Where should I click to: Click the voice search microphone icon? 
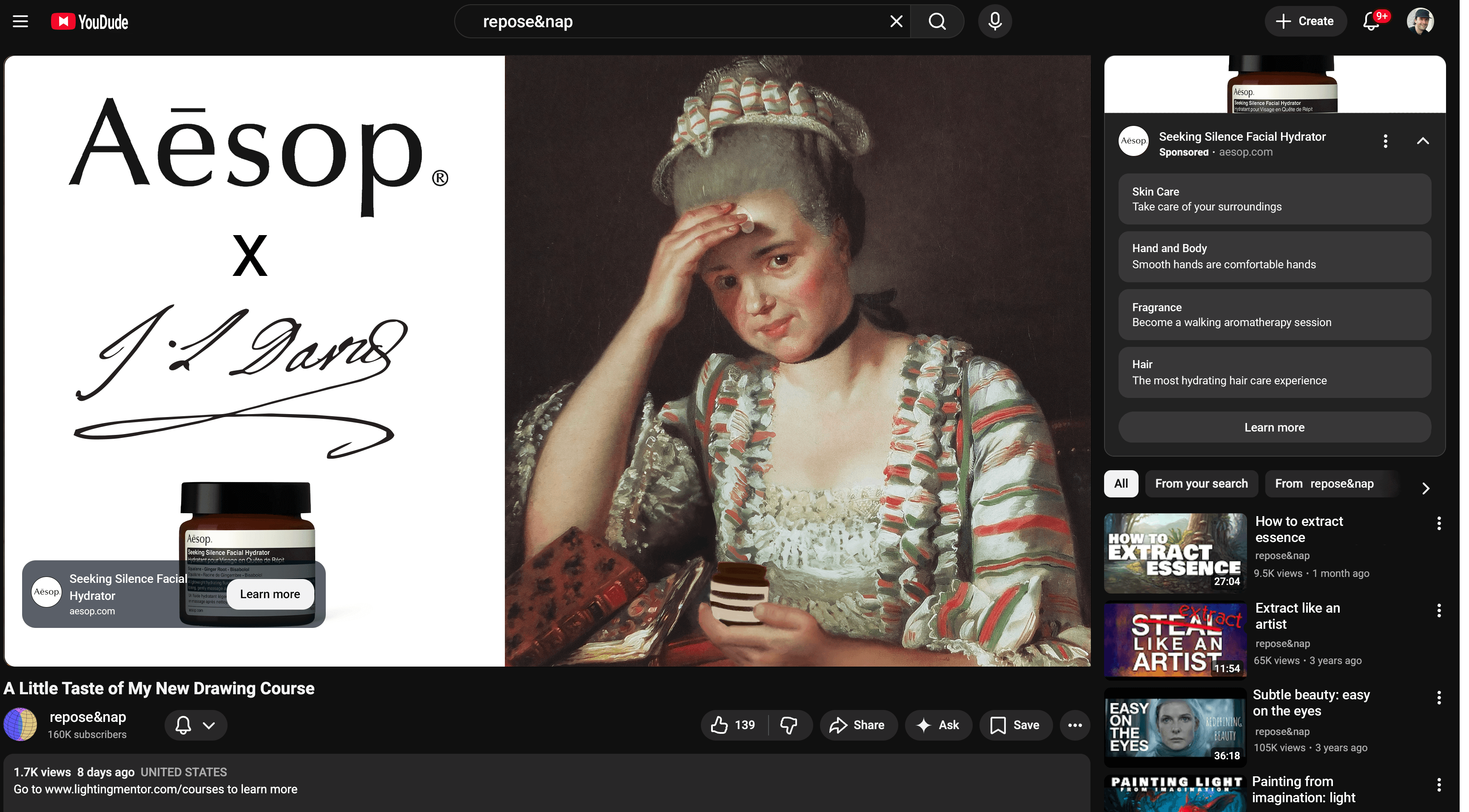(x=994, y=22)
